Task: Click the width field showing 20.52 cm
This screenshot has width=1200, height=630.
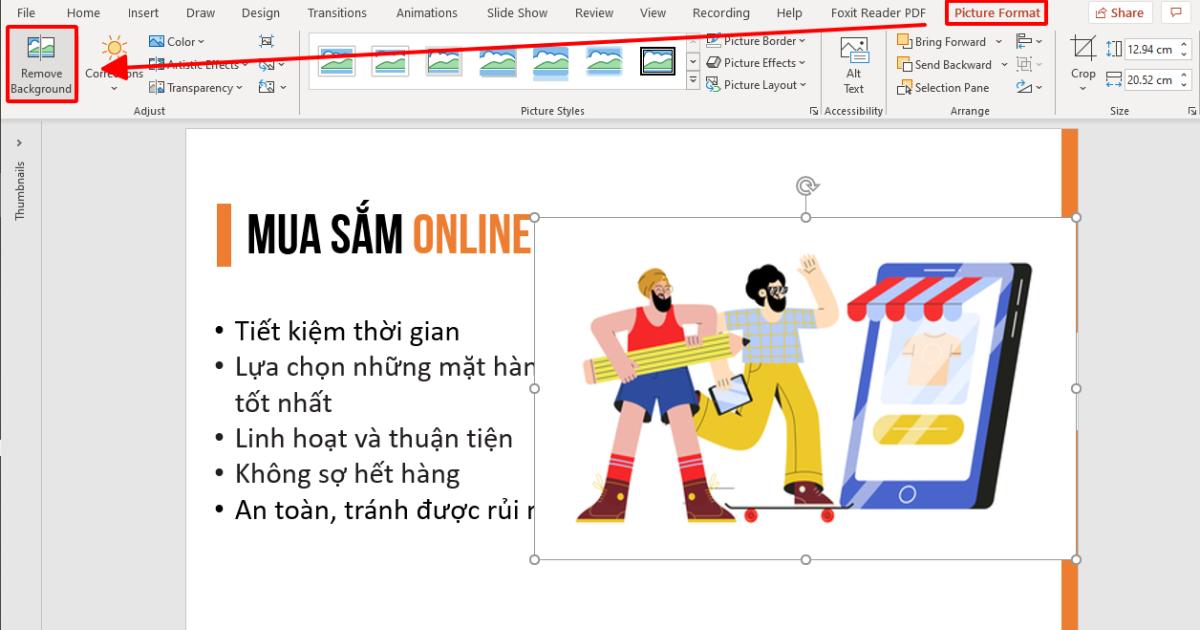Action: (1149, 80)
